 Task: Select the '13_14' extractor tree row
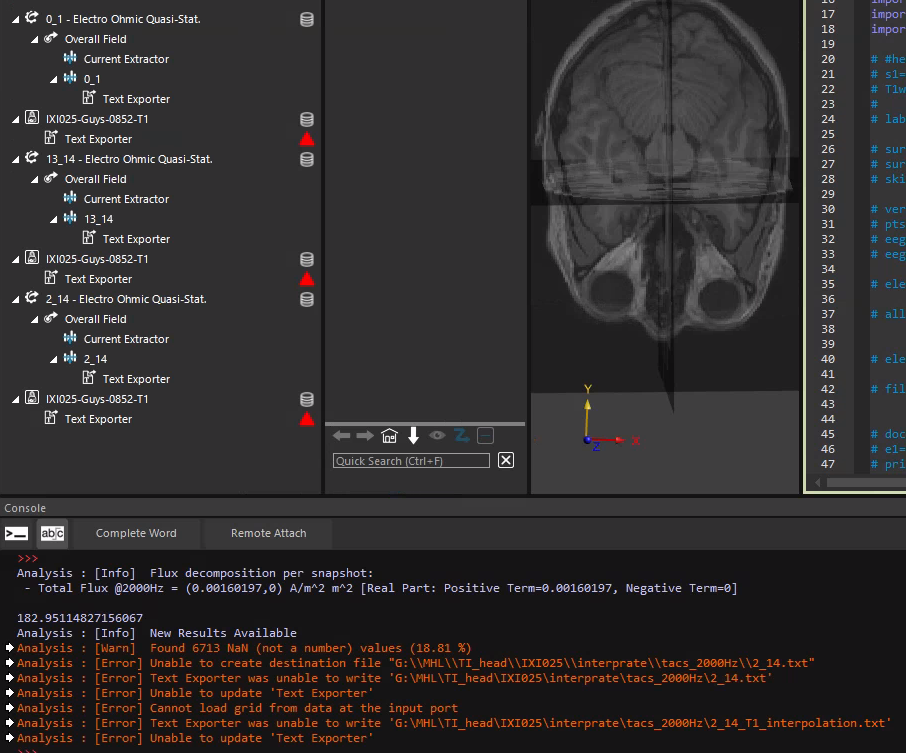click(x=98, y=219)
